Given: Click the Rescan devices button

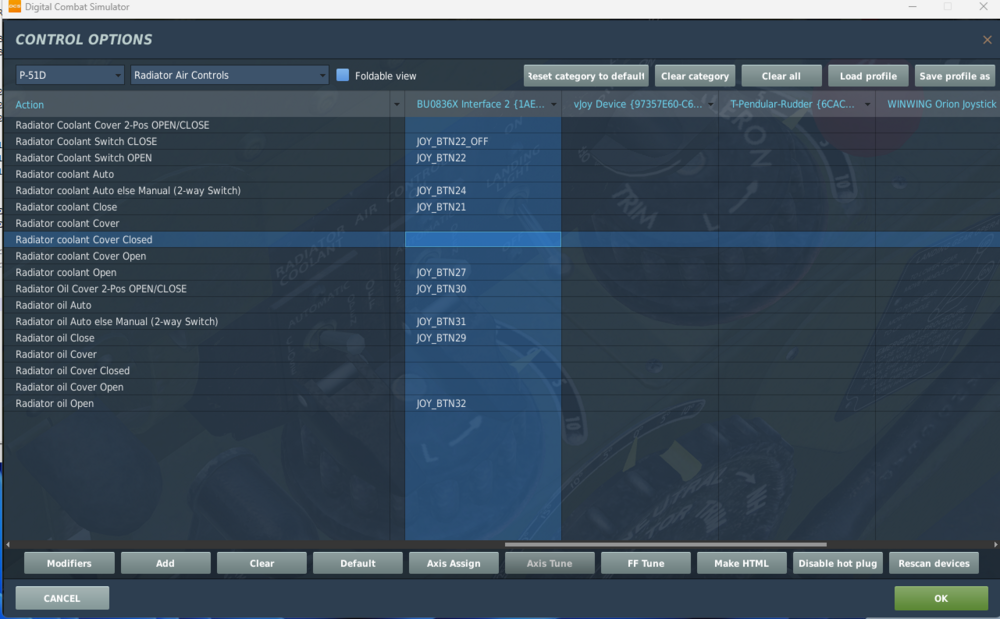Looking at the screenshot, I should (x=934, y=564).
